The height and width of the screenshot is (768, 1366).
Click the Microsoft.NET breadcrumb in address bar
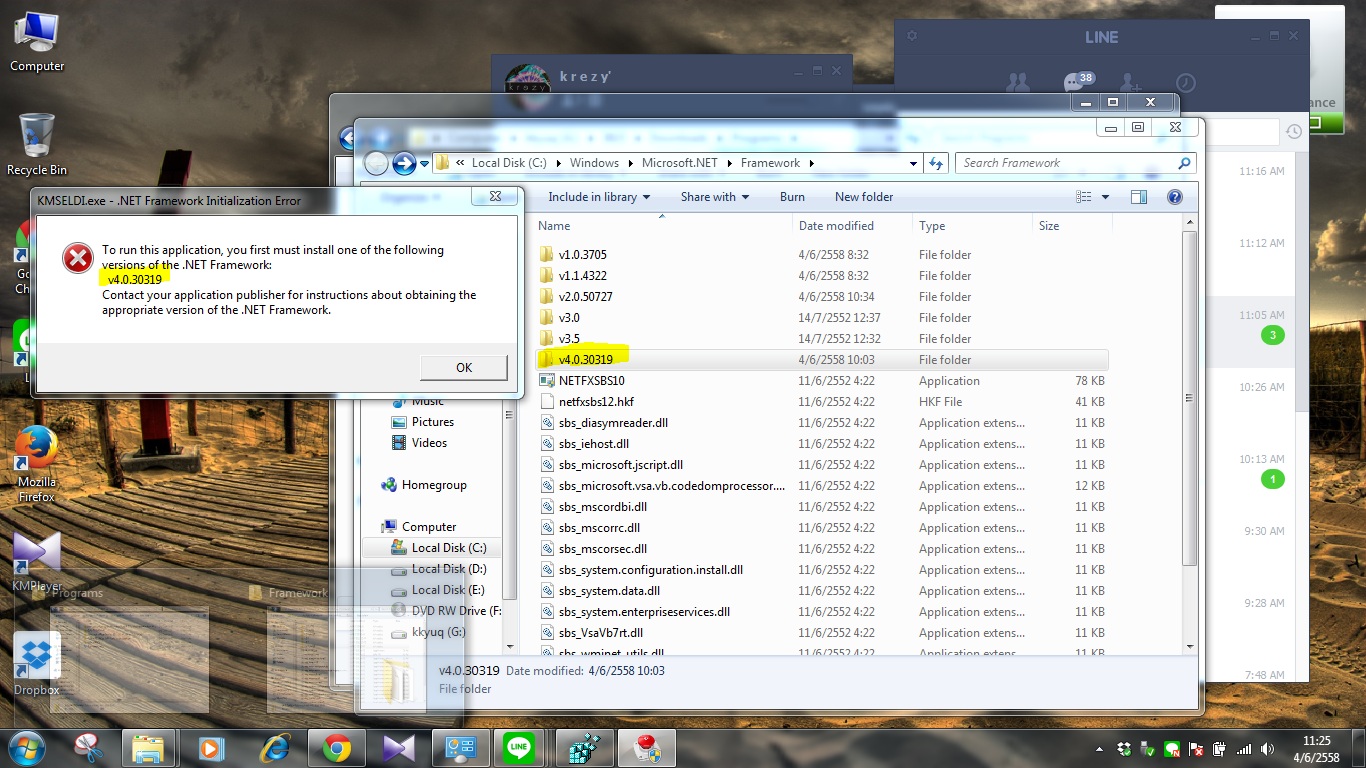point(679,163)
